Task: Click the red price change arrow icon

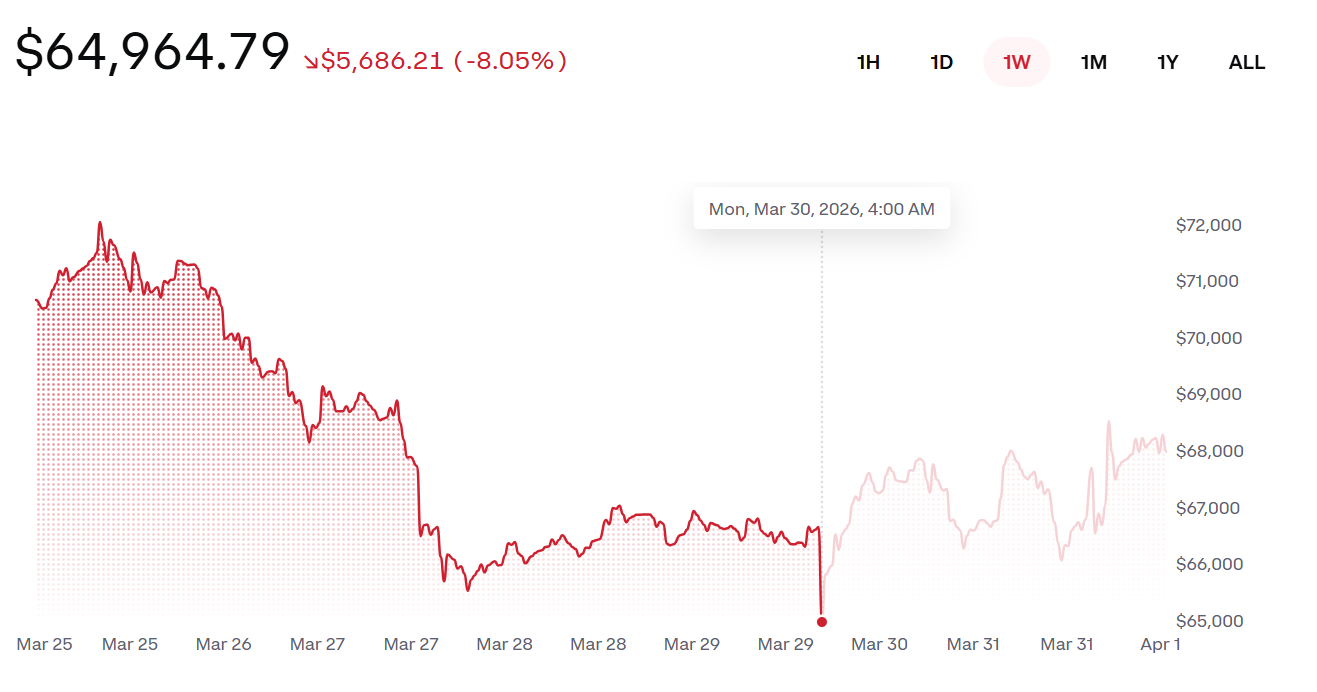Action: click(x=311, y=62)
